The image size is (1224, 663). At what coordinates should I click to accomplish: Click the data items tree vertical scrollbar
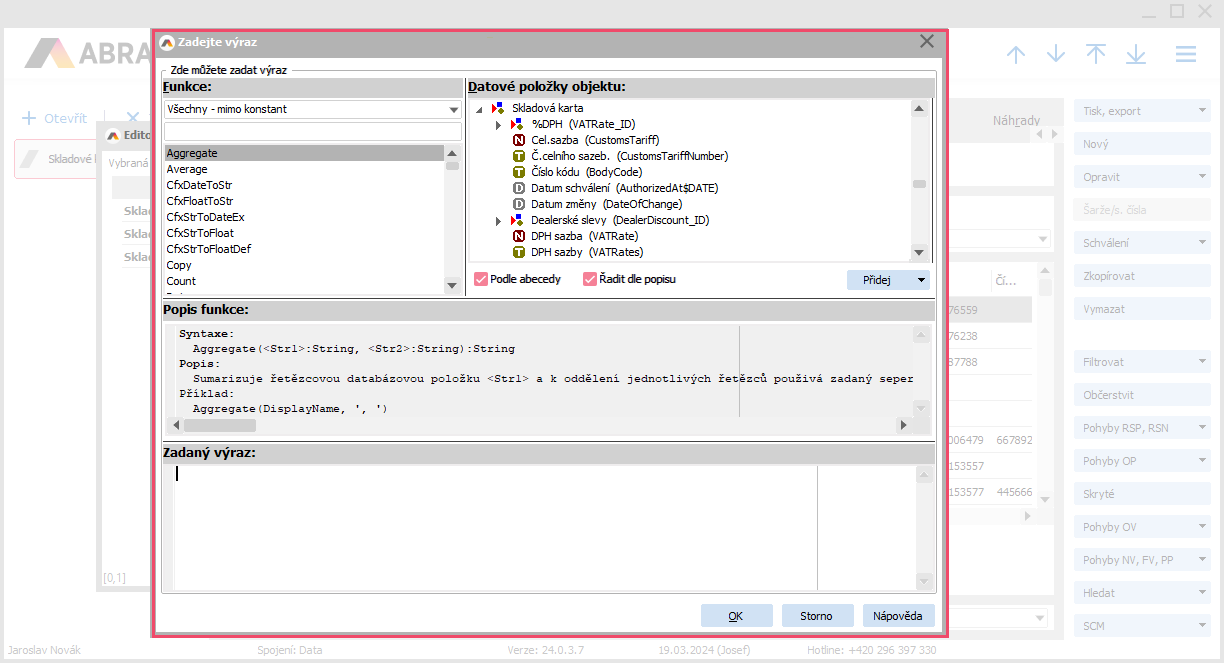point(919,181)
